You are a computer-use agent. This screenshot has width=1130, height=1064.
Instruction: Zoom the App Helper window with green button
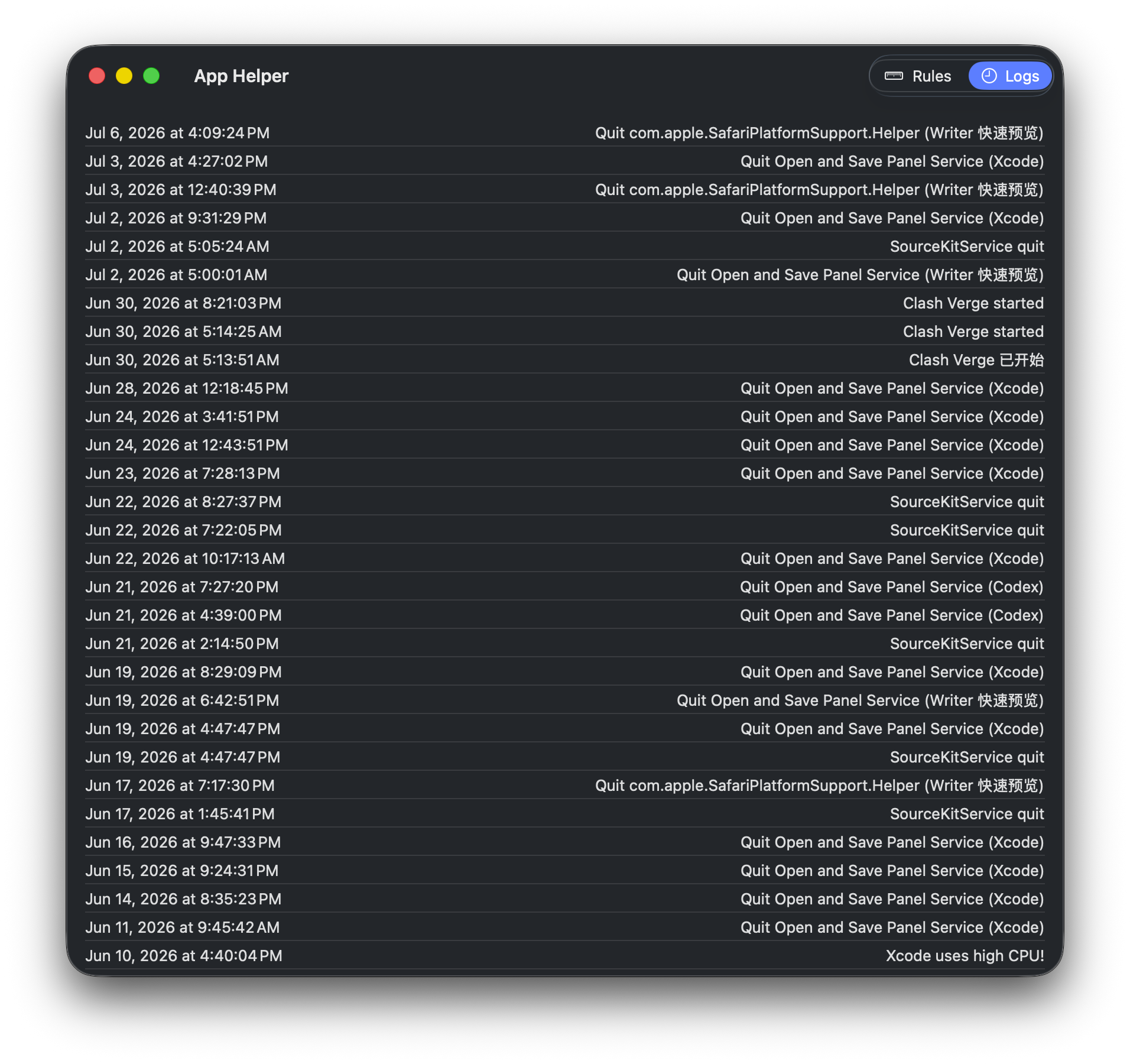[151, 76]
